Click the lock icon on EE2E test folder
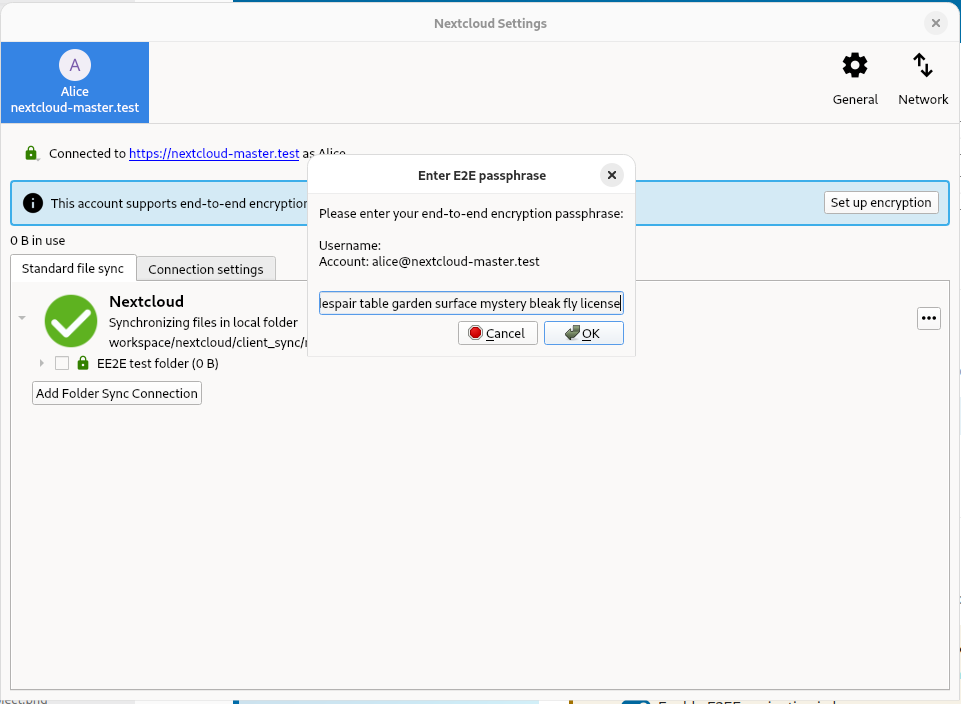The height and width of the screenshot is (704, 961). pyautogui.click(x=83, y=363)
